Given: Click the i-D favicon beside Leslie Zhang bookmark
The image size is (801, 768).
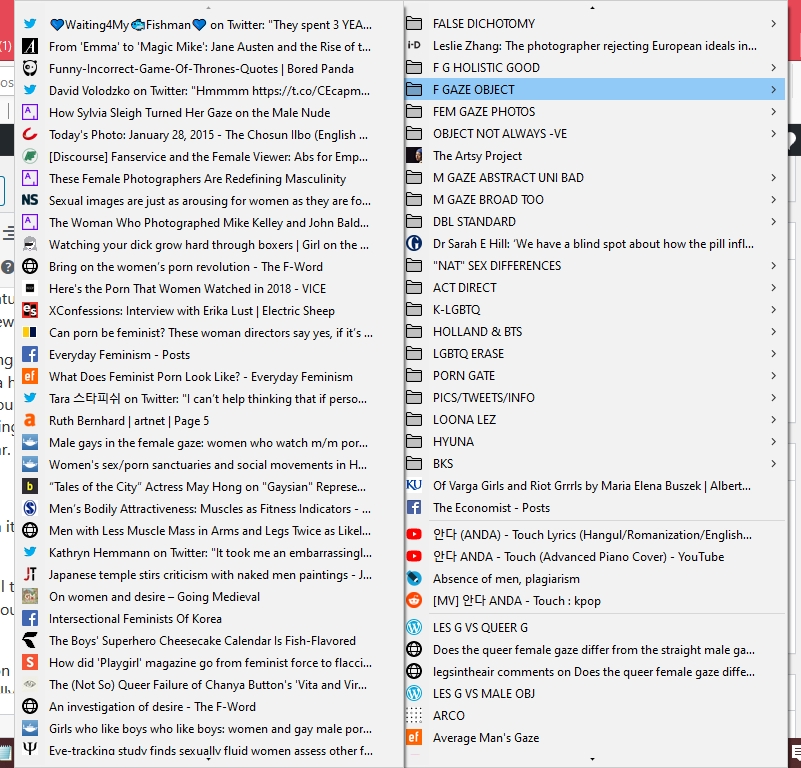Looking at the screenshot, I should click(x=414, y=46).
